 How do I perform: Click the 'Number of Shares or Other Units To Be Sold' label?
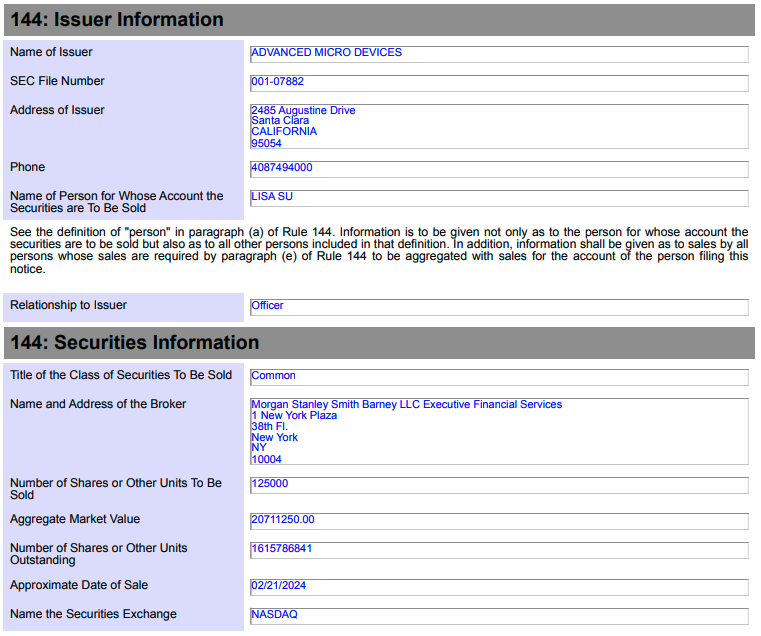pos(116,489)
